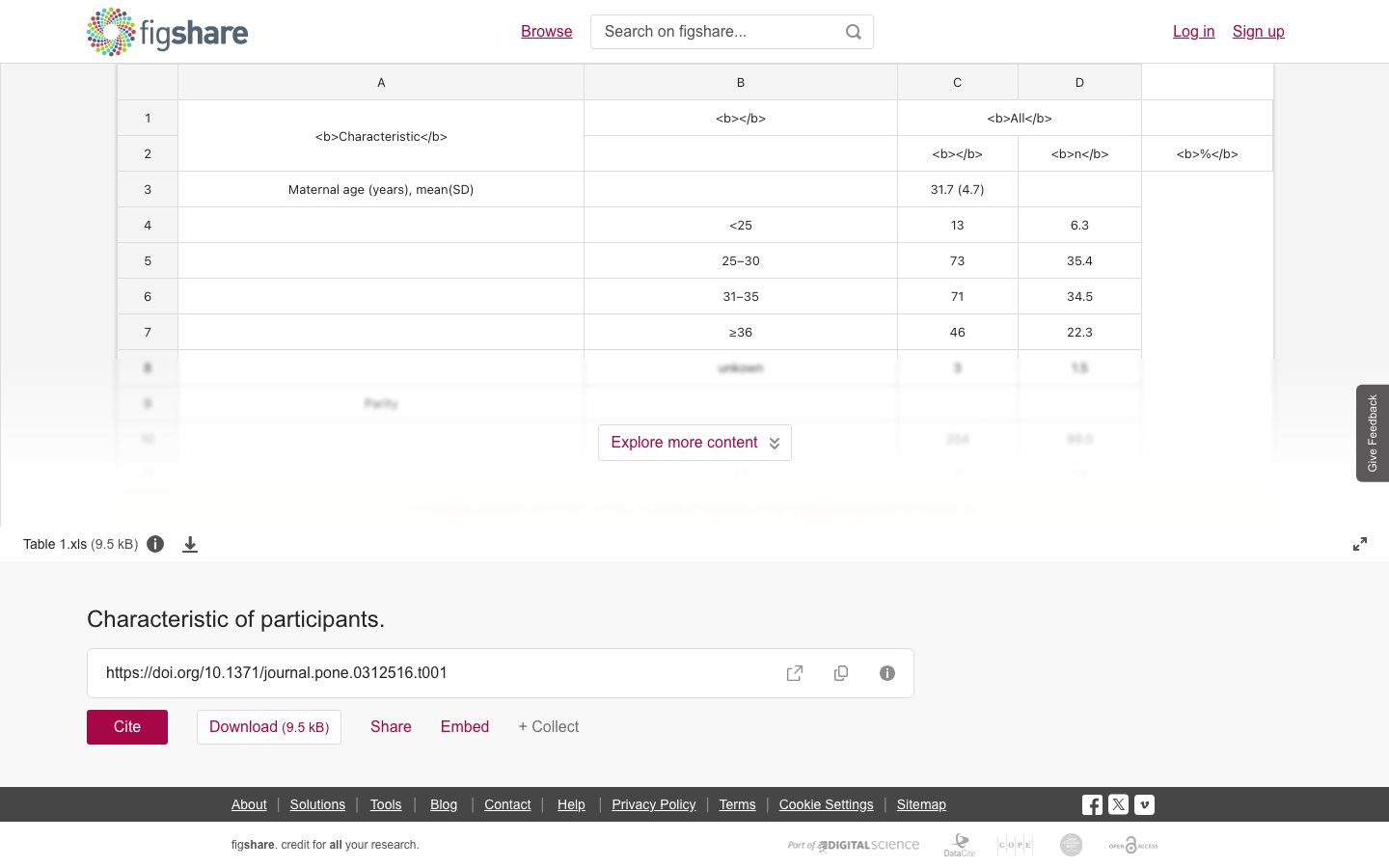Click the Open Access logo
1389x868 pixels.
pyautogui.click(x=1133, y=845)
